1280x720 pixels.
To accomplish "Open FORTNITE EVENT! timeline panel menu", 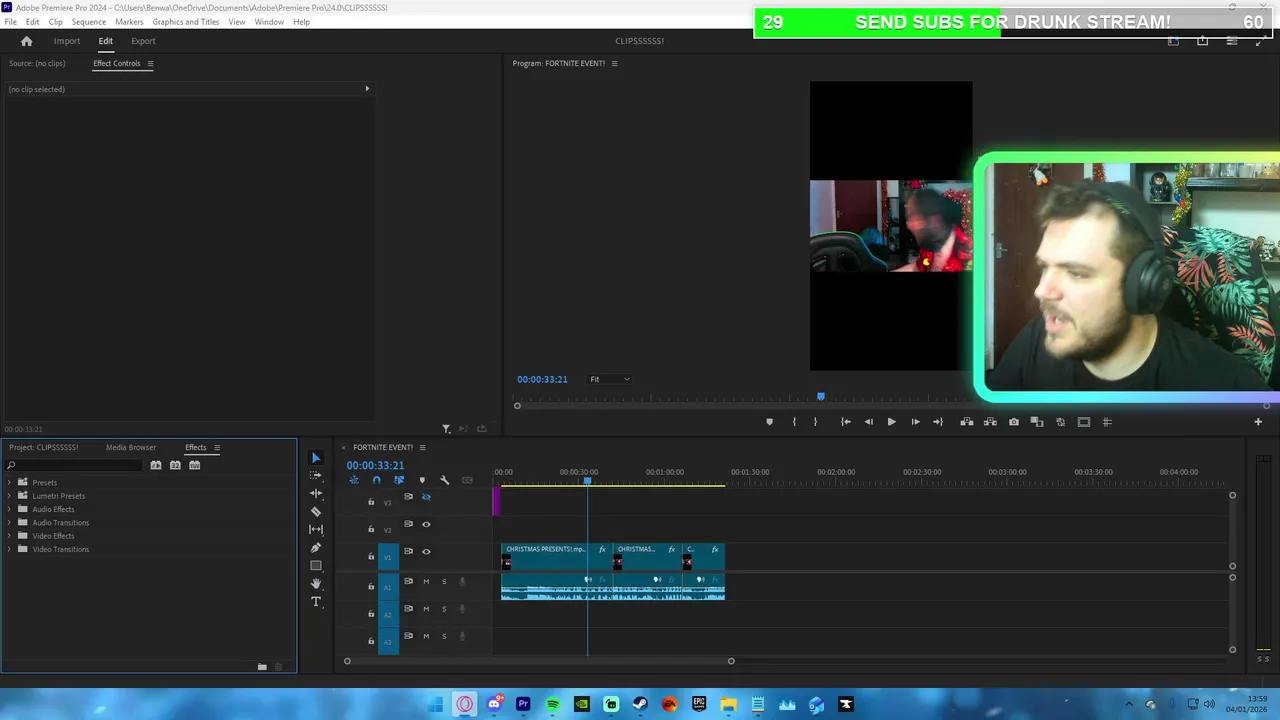I will tap(422, 447).
